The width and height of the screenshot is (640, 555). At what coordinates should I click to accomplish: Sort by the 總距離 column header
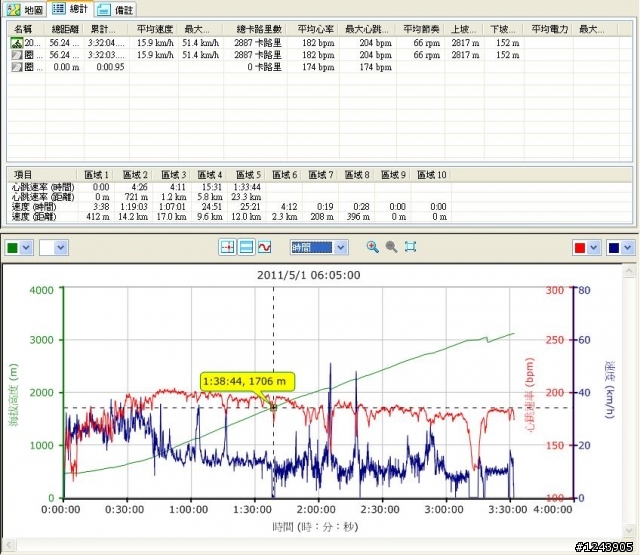point(65,29)
